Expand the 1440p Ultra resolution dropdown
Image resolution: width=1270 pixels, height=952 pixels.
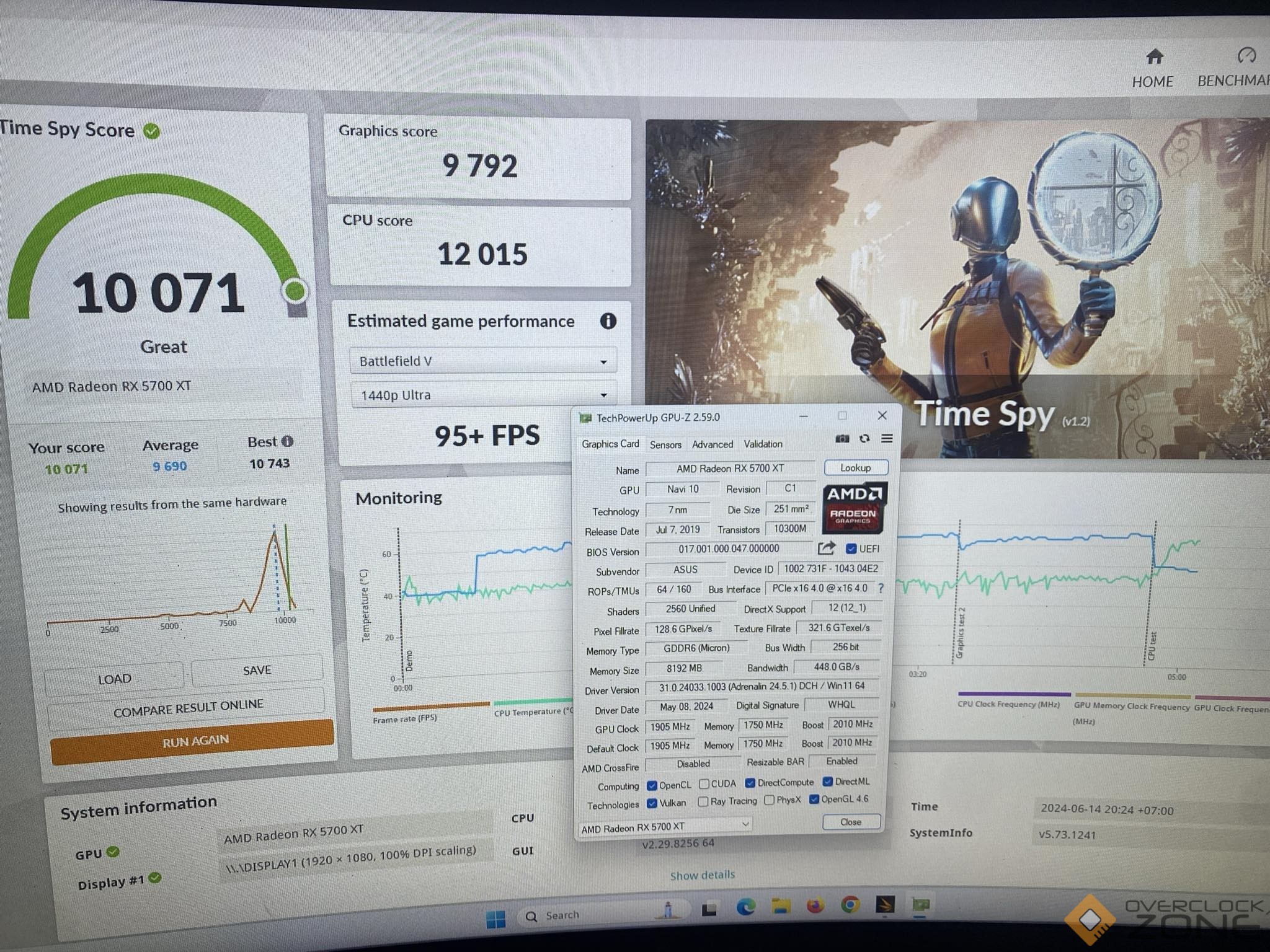click(484, 395)
